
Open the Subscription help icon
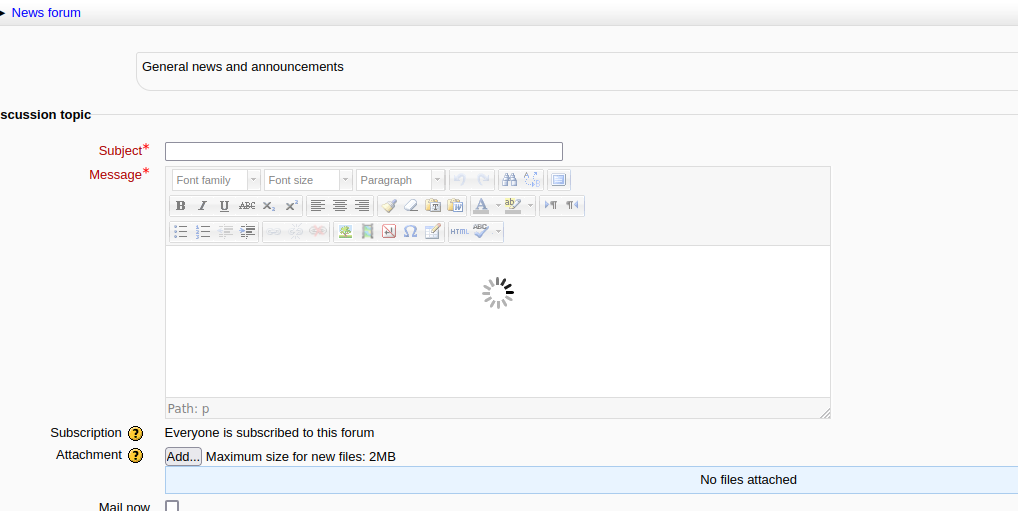click(x=136, y=434)
